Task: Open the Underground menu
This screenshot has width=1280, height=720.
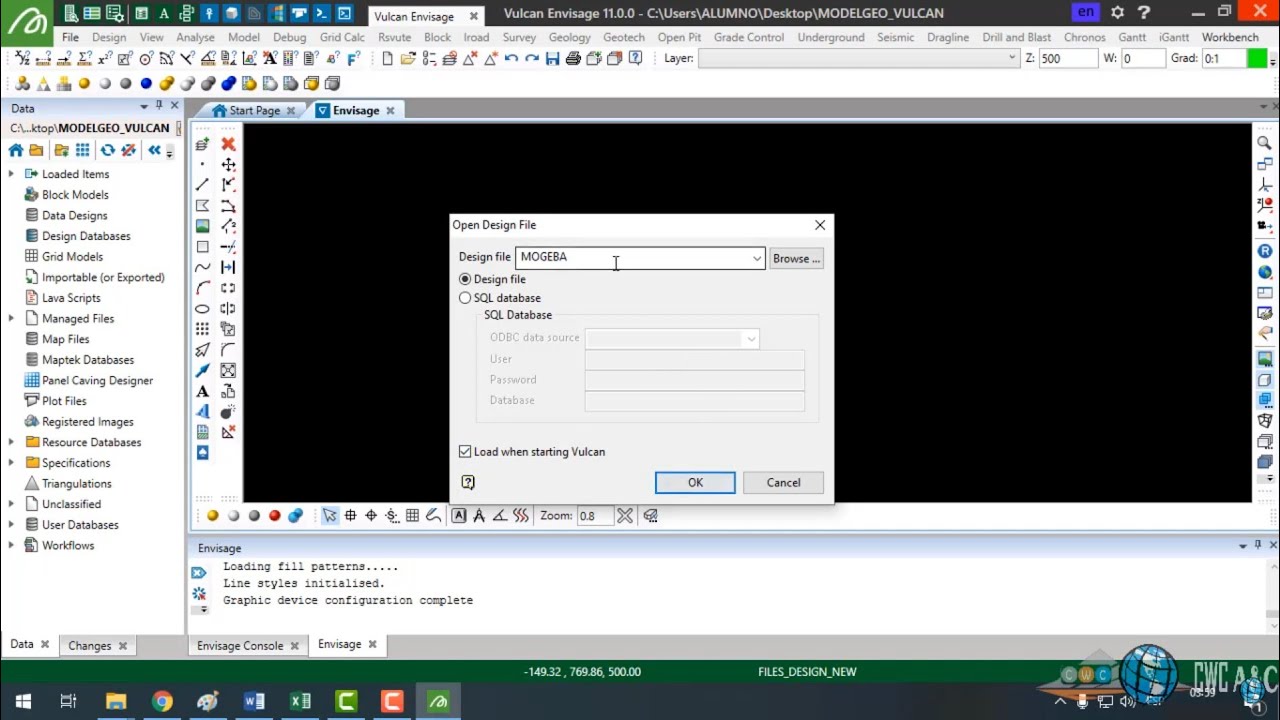Action: tap(831, 37)
